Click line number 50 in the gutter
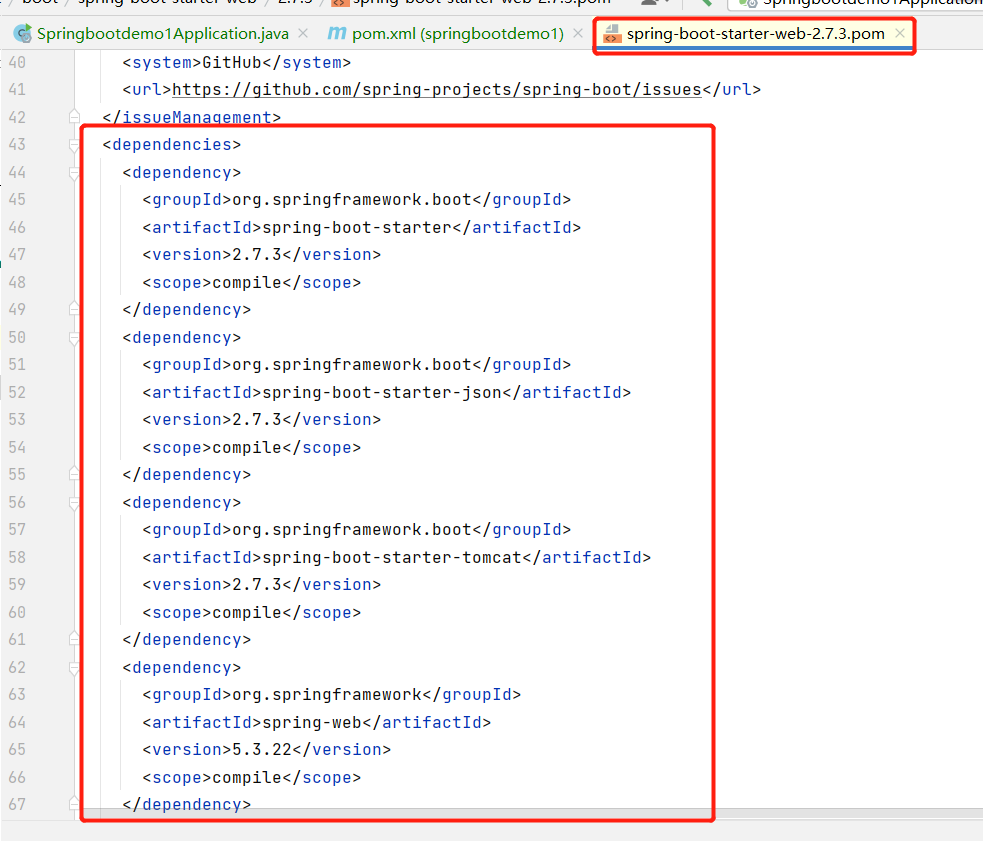The height and width of the screenshot is (841, 983). coord(16,337)
